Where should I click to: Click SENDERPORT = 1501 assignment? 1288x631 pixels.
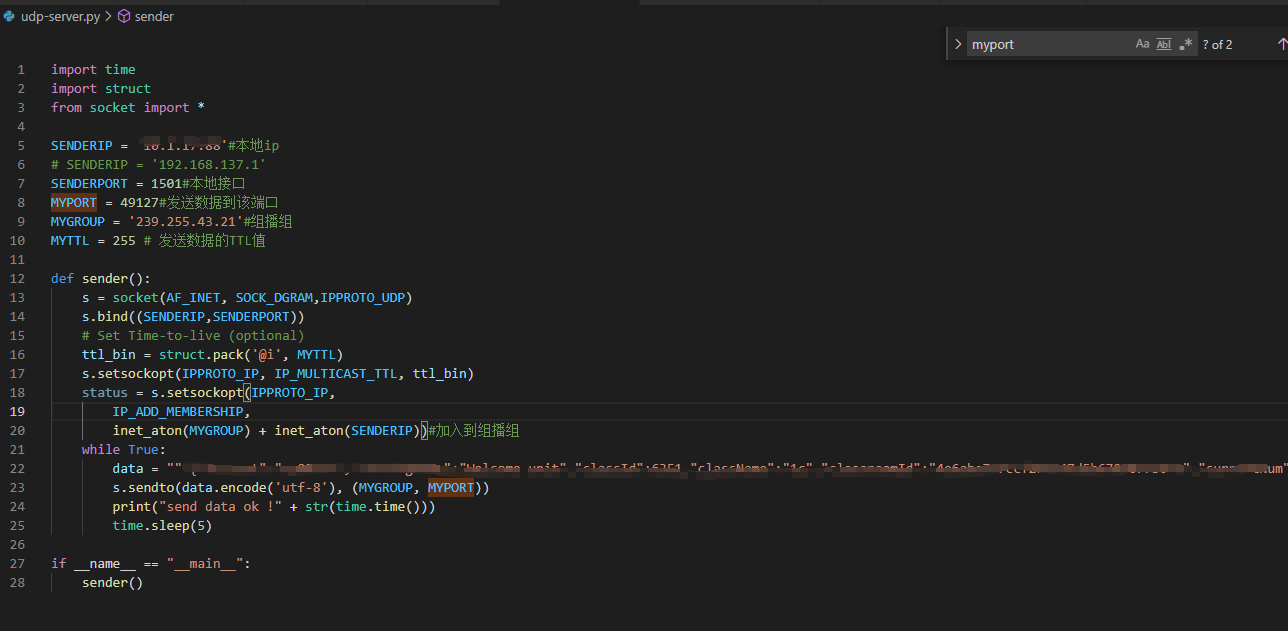point(116,183)
